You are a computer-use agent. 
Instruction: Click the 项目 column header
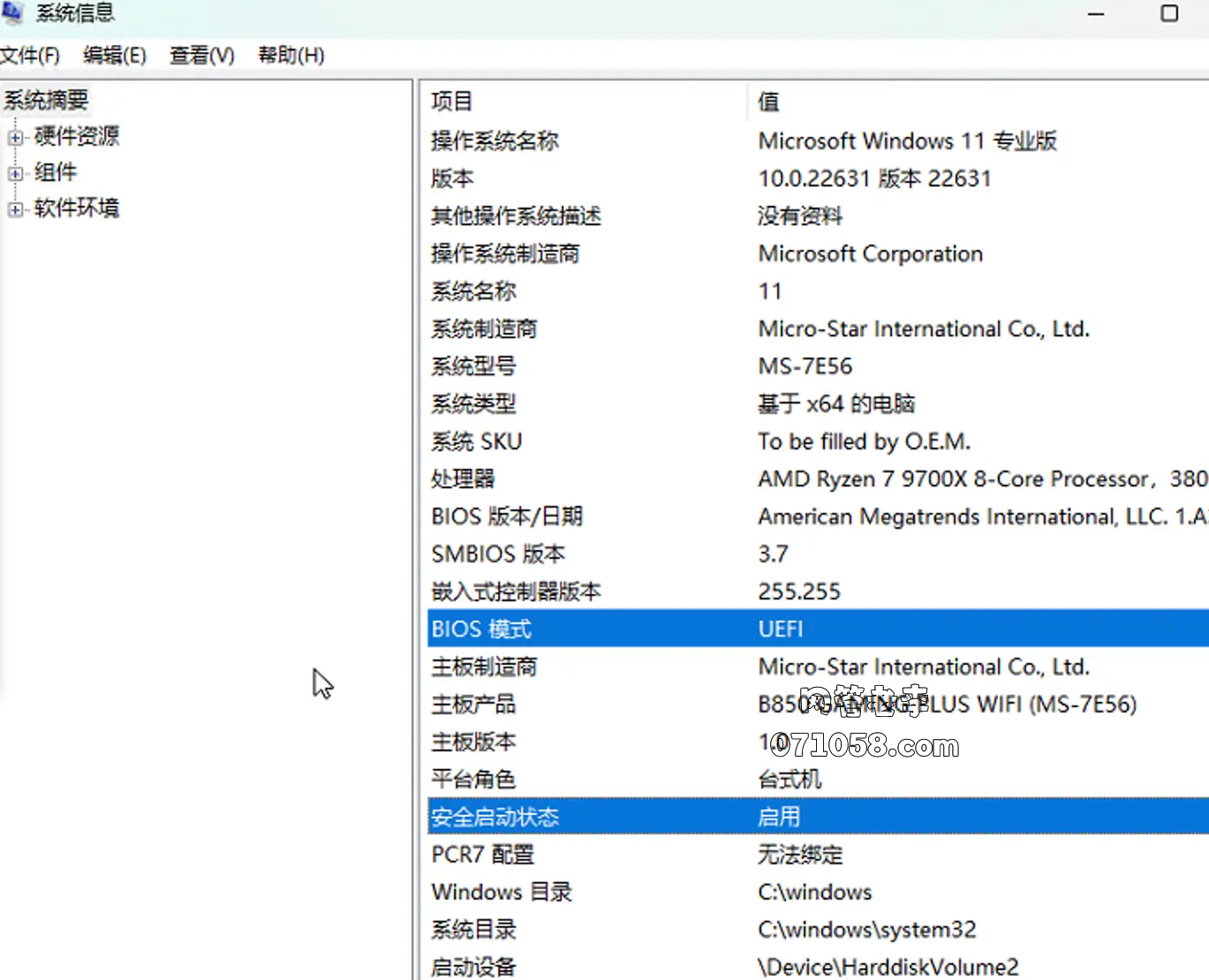click(x=452, y=102)
